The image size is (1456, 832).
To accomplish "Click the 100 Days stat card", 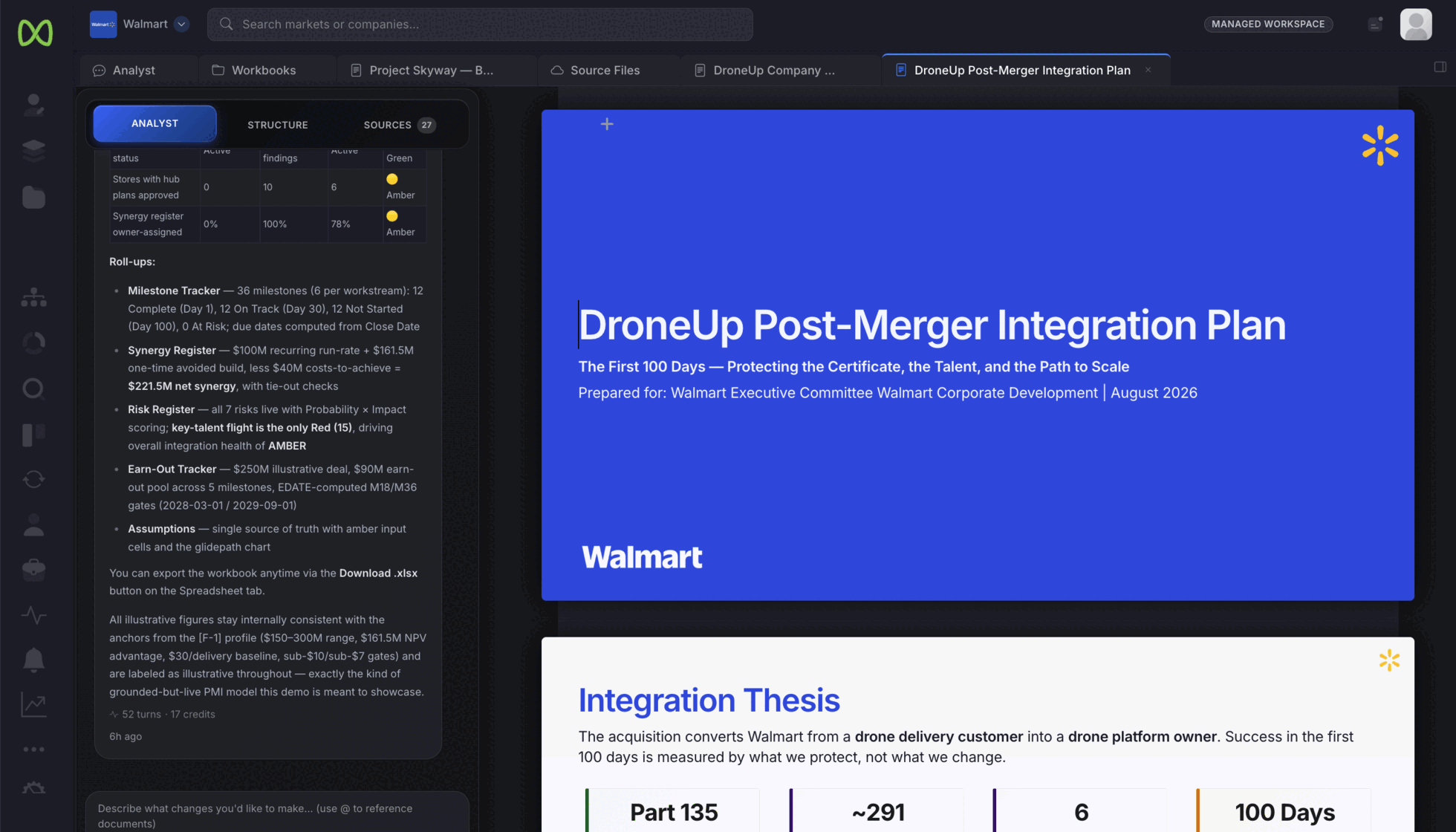I will (1284, 811).
